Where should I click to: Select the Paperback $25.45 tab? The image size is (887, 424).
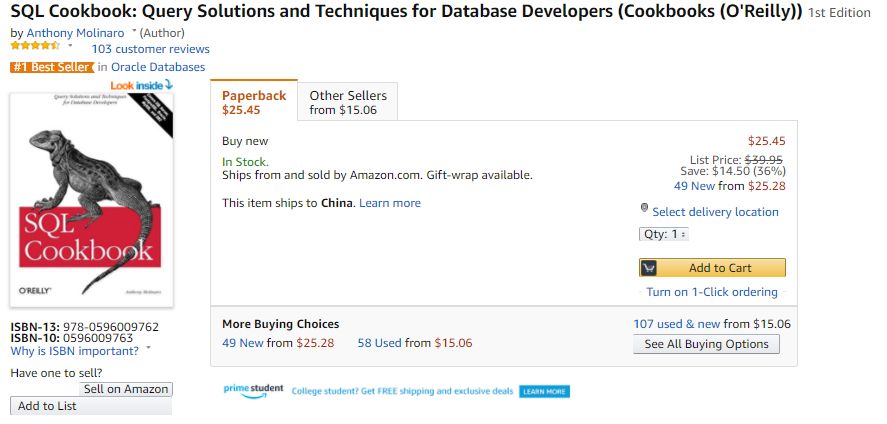click(x=254, y=102)
